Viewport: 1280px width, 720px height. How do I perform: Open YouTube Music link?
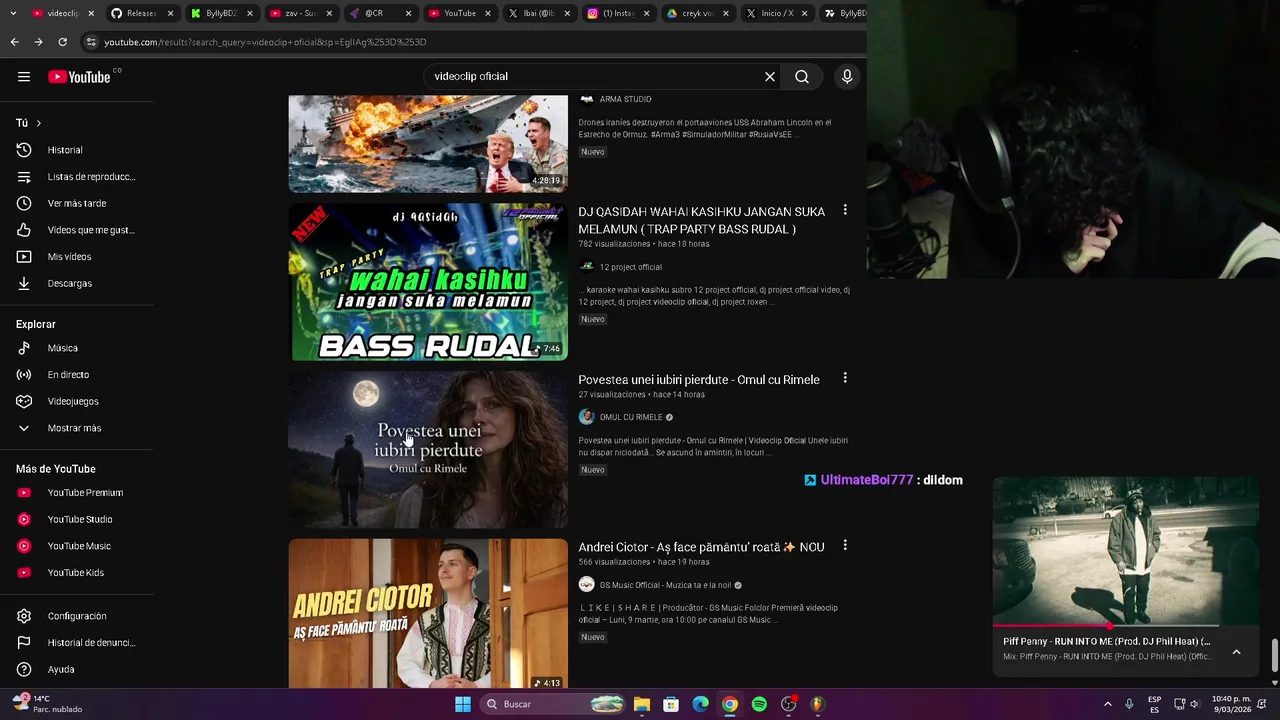[x=77, y=546]
